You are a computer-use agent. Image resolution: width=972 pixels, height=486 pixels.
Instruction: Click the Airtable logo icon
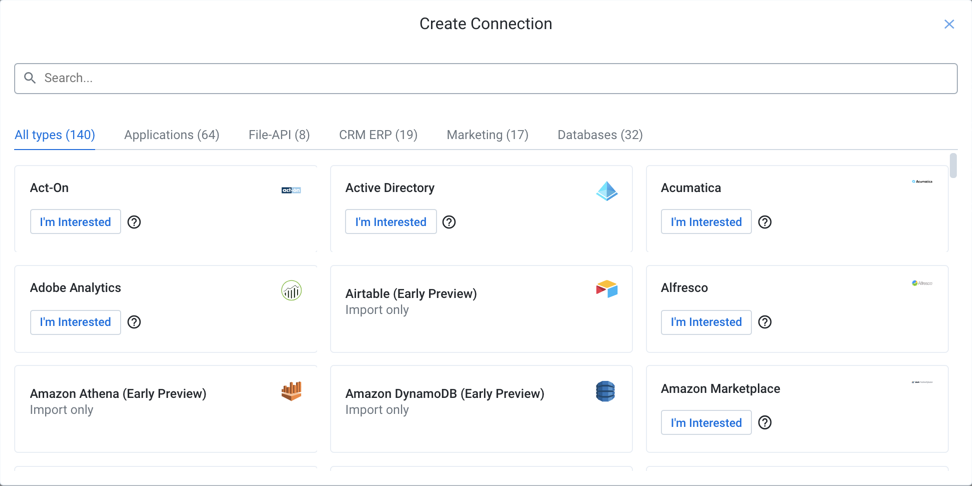(x=607, y=288)
